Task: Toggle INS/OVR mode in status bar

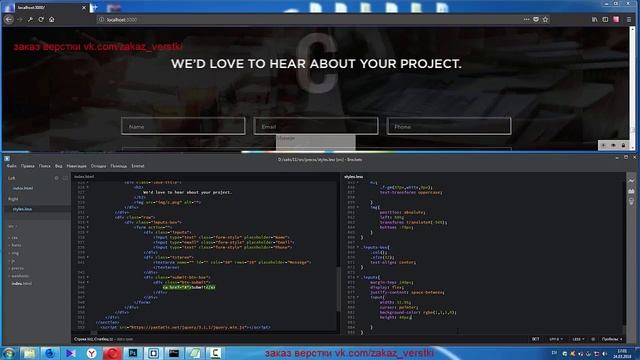Action: (x=535, y=339)
